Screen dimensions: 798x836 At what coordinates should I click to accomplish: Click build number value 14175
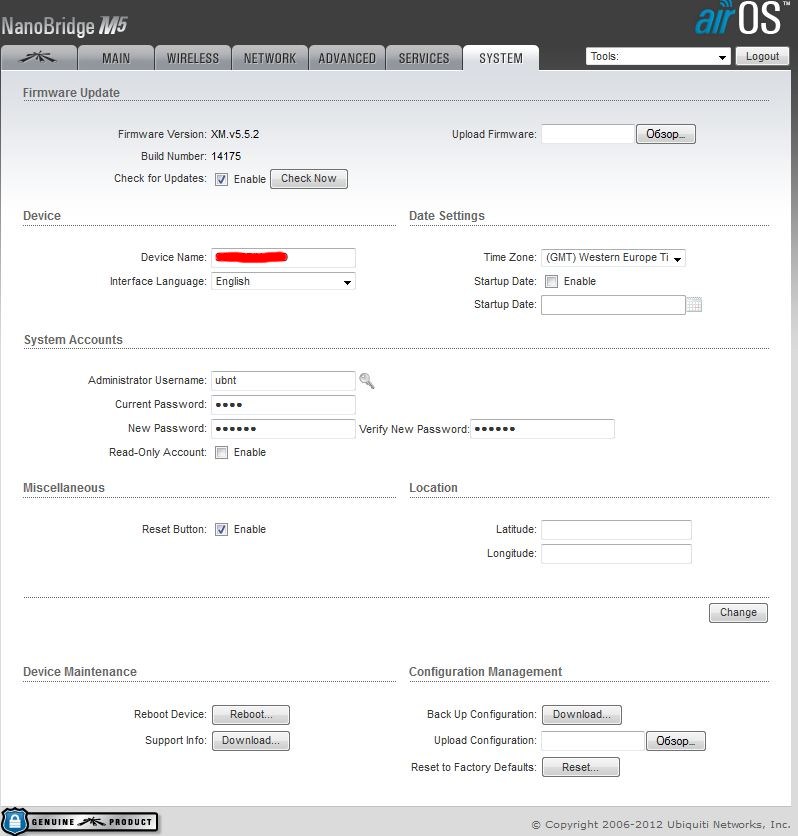[x=226, y=156]
